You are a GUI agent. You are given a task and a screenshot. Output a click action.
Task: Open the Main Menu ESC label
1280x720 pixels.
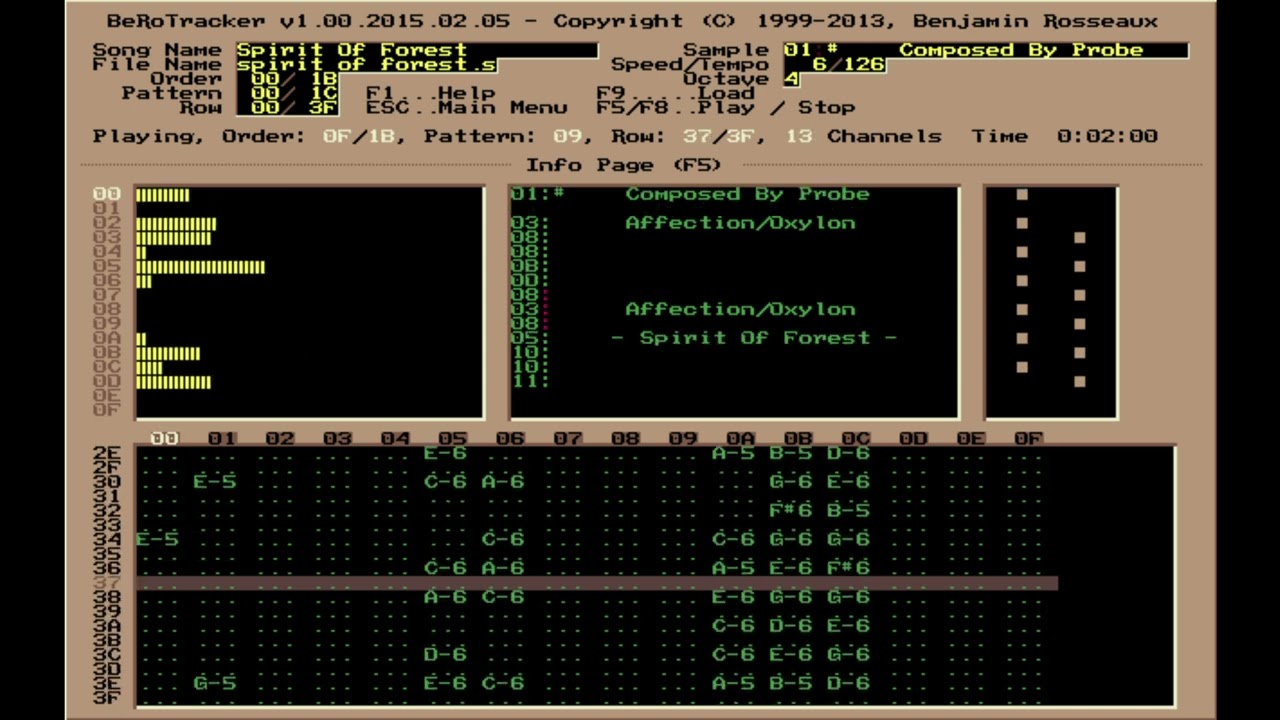click(467, 107)
